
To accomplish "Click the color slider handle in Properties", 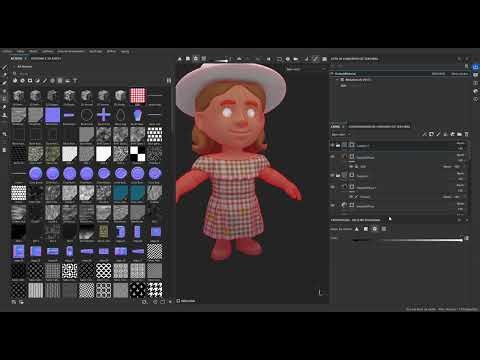I will click(x=462, y=240).
